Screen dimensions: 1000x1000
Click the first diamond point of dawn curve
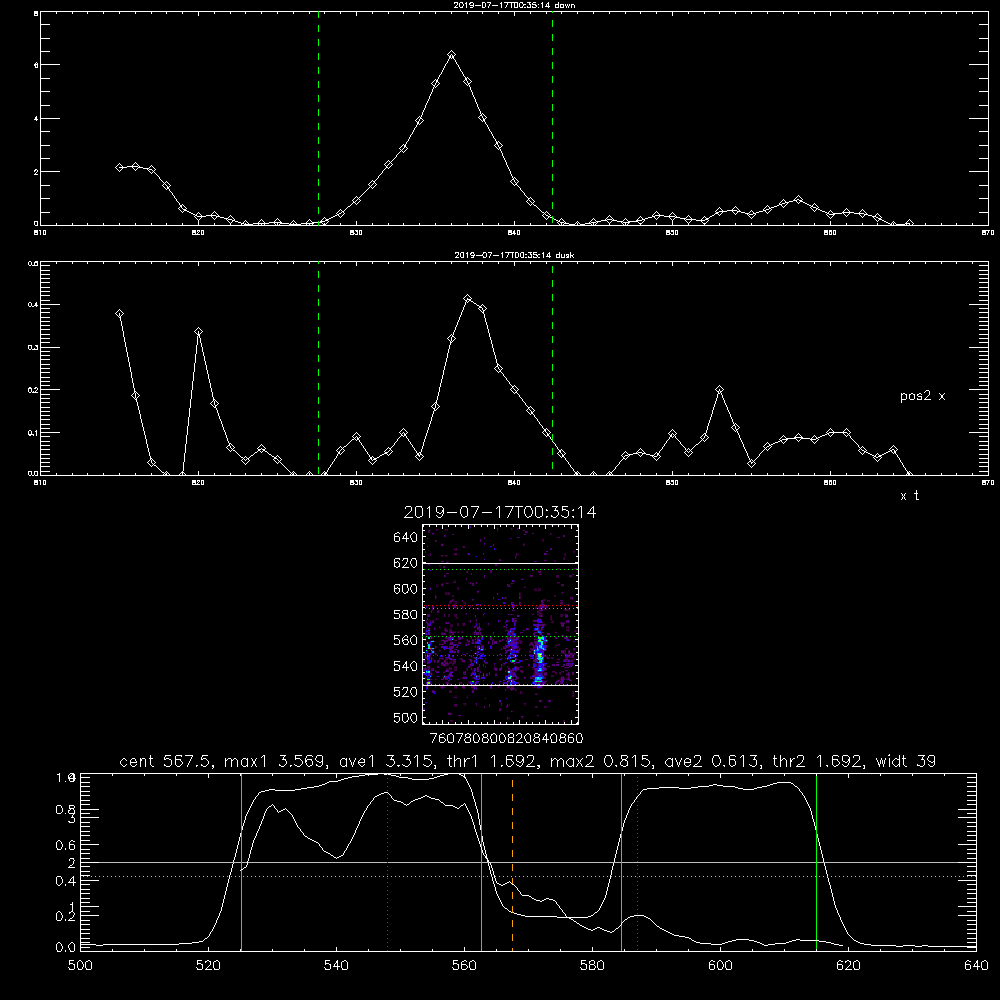119,167
